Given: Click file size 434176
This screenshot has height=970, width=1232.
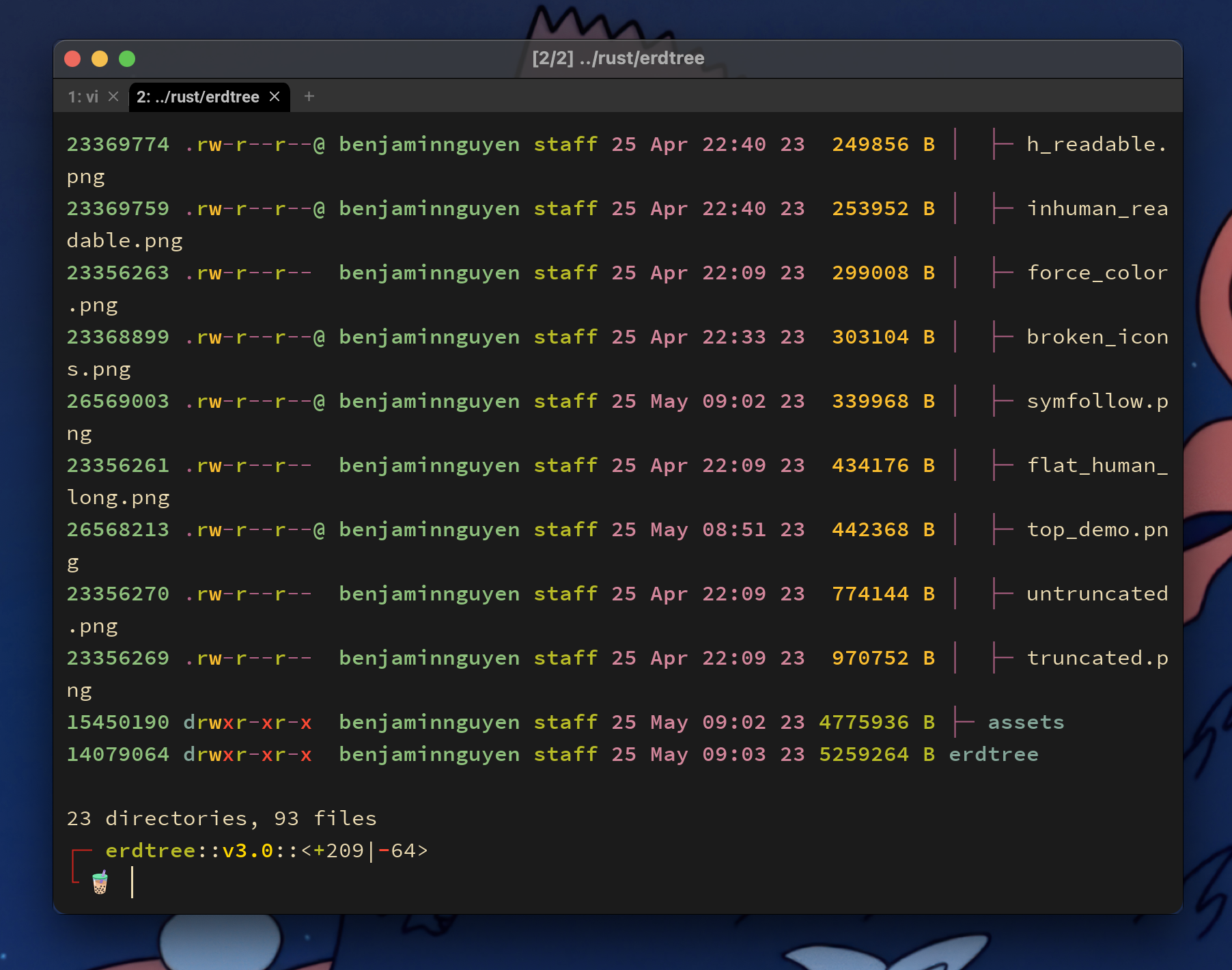Looking at the screenshot, I should [870, 465].
